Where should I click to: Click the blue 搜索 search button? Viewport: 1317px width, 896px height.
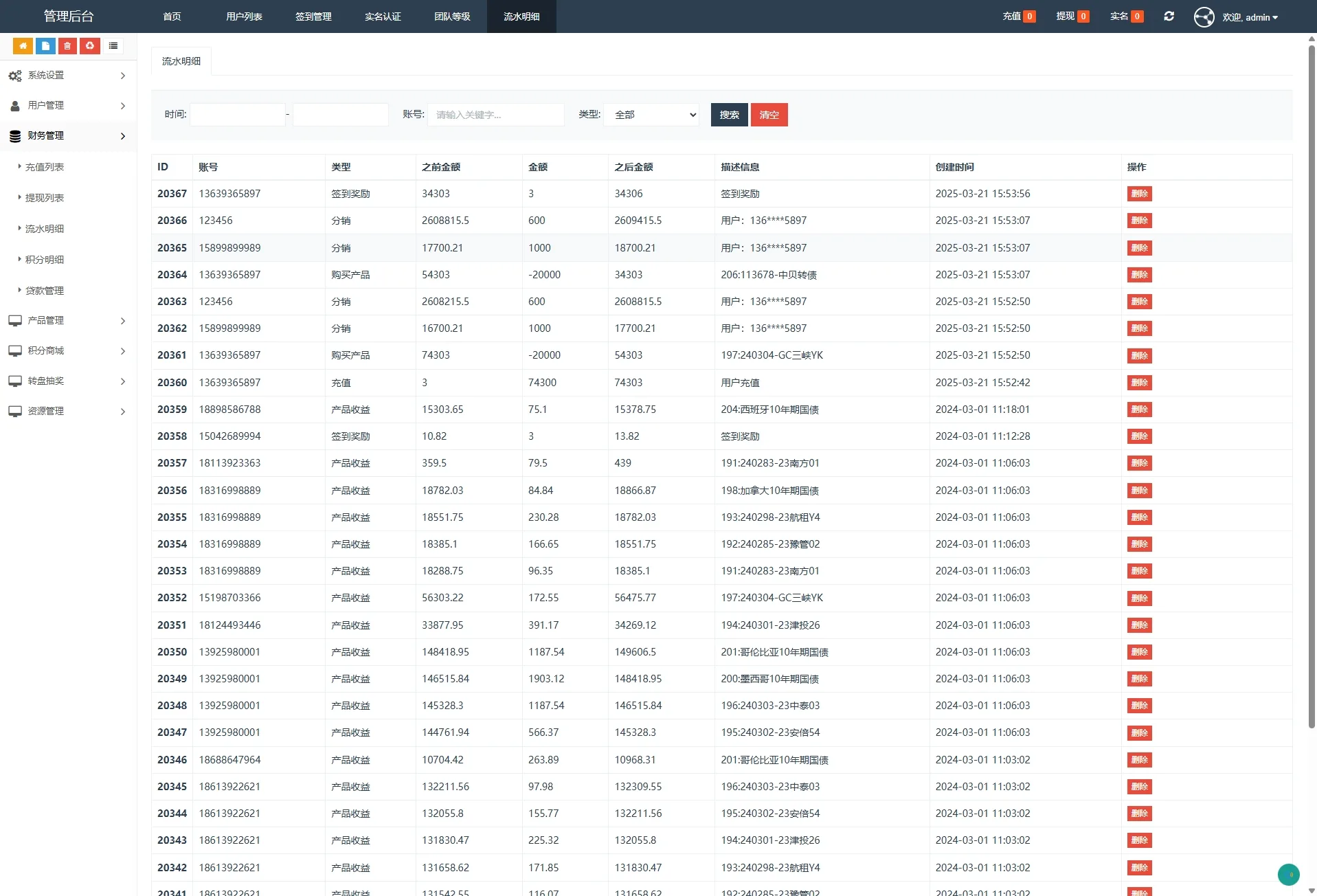coord(729,115)
